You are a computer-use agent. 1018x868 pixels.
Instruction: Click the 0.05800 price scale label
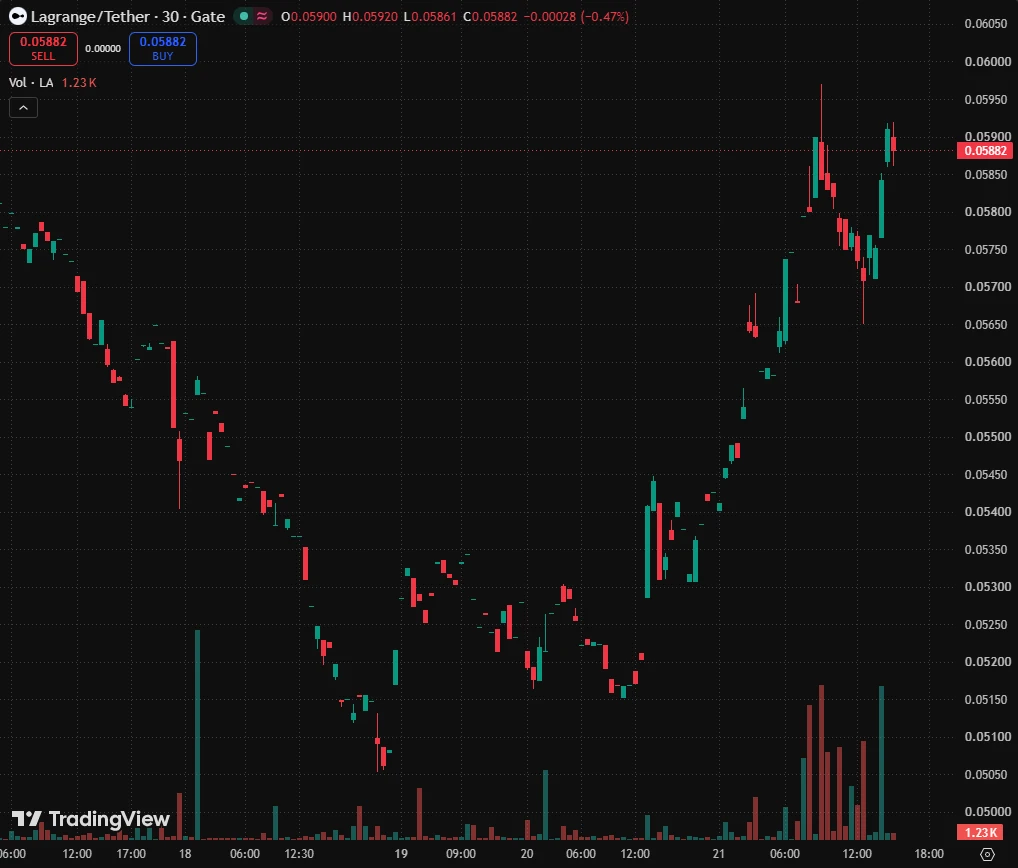pyautogui.click(x=987, y=212)
